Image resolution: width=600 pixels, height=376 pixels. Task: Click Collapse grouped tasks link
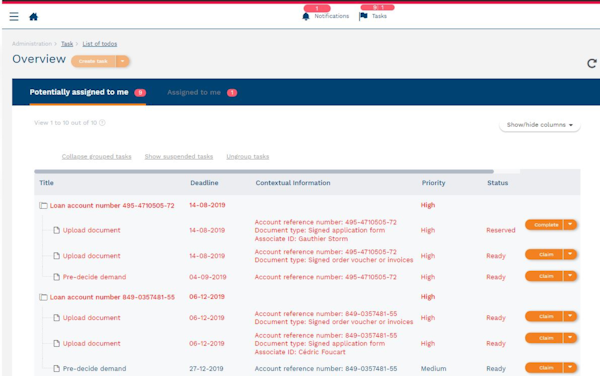[96, 156]
